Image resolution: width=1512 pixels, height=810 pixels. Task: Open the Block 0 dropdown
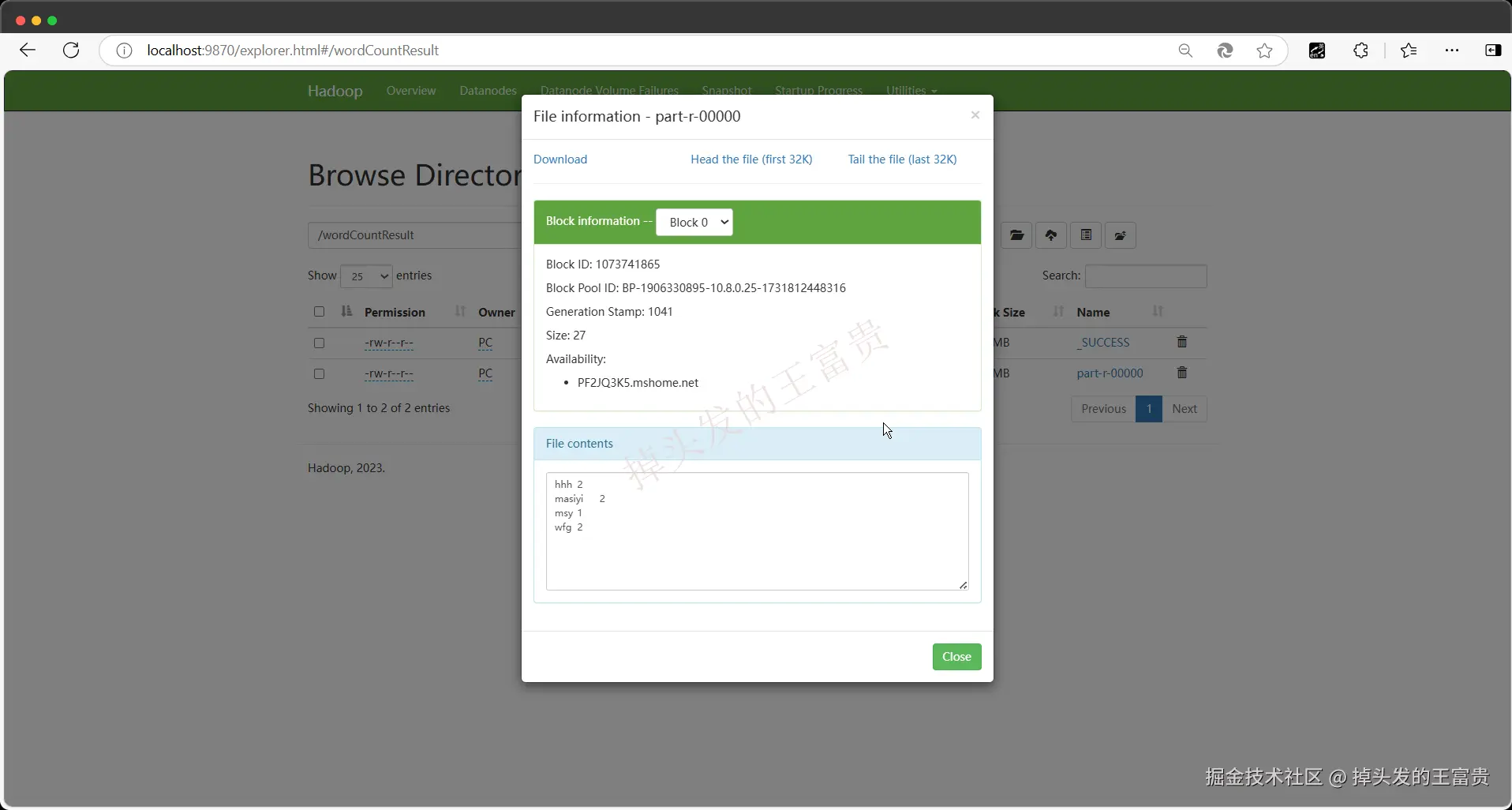click(x=694, y=223)
